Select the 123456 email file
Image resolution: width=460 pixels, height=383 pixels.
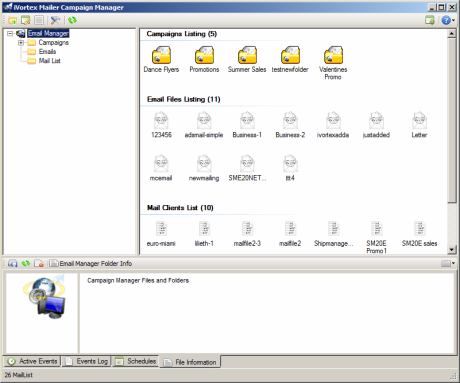coord(161,125)
